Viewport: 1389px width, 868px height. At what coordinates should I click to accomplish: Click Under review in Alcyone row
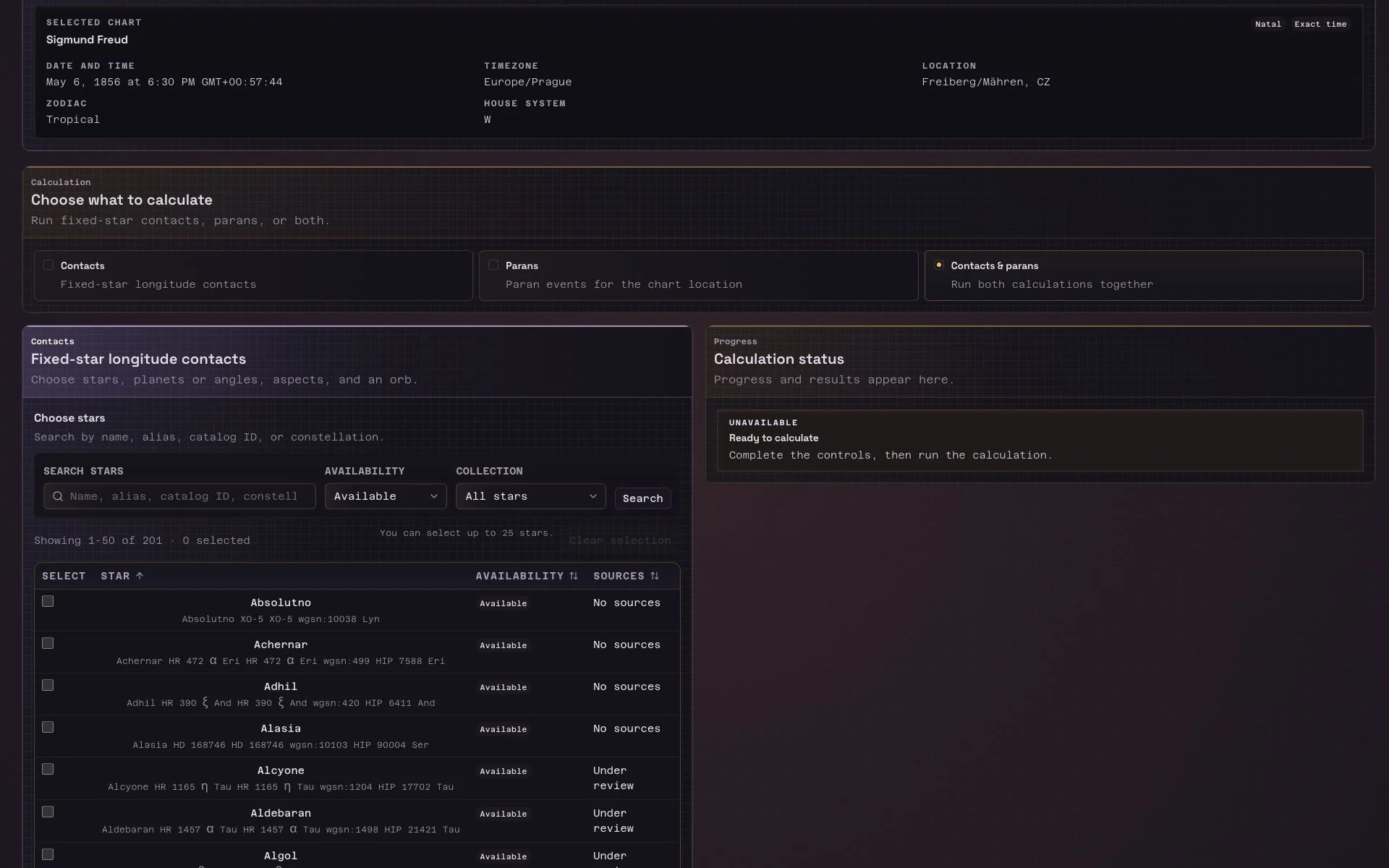[613, 778]
